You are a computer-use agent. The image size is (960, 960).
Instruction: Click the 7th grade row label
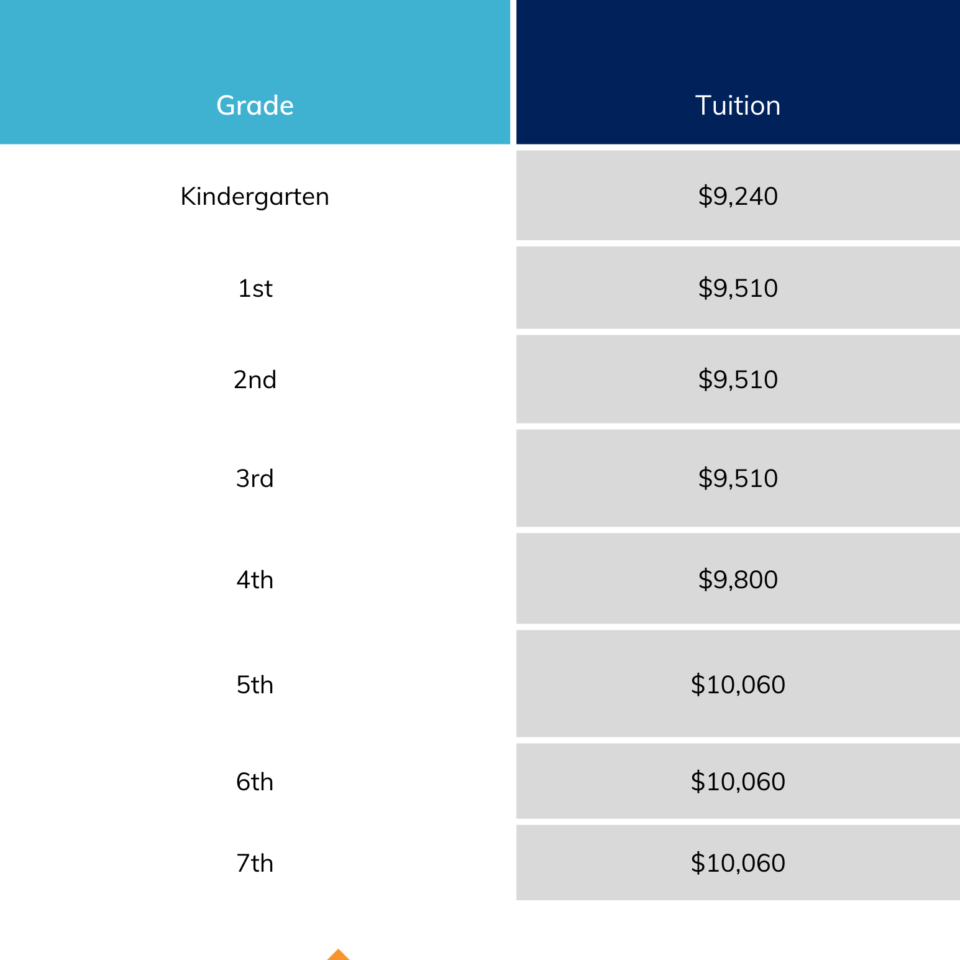click(255, 863)
